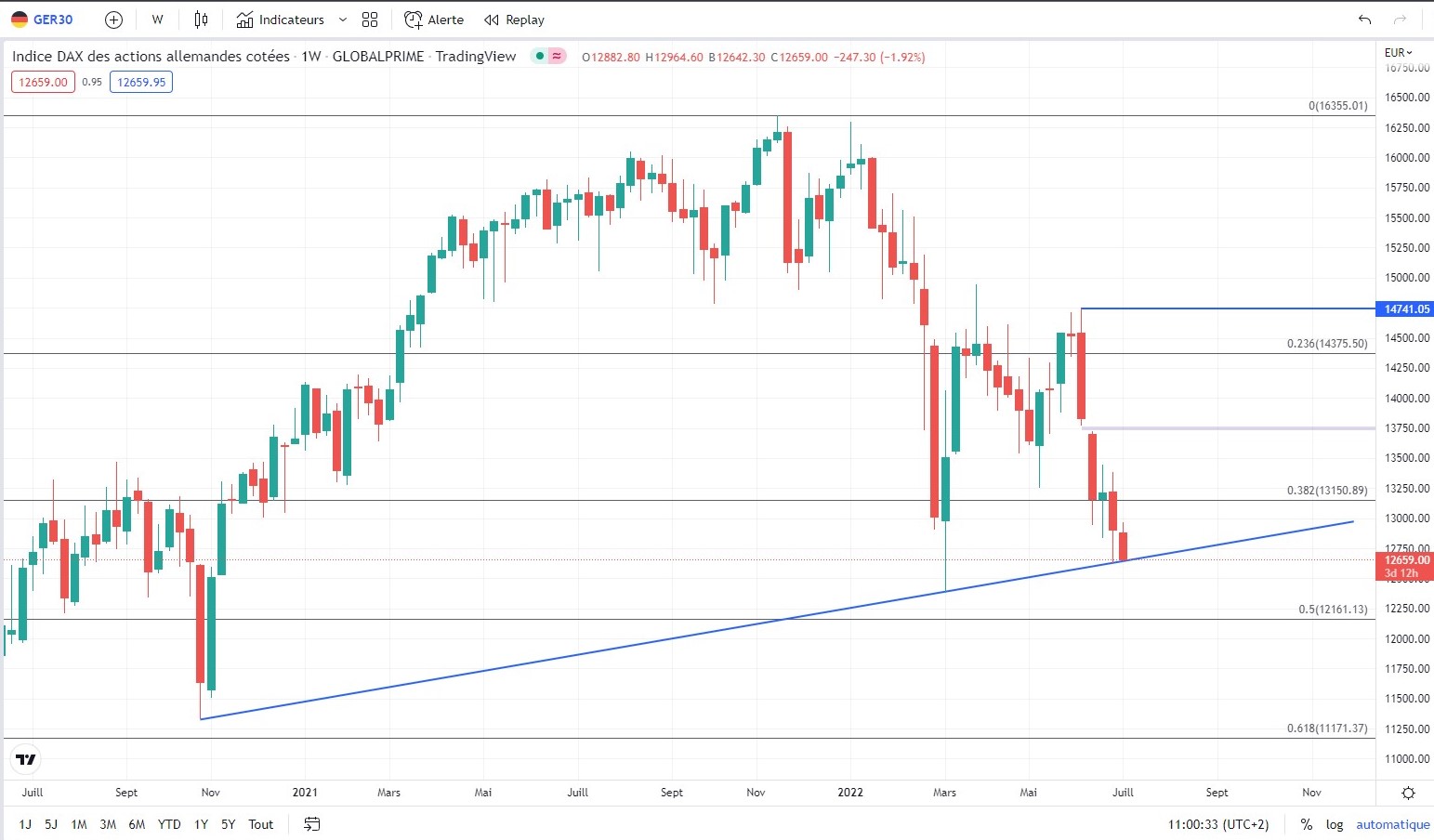Click the undo arrow
This screenshot has height=840, width=1434.
(x=1364, y=20)
